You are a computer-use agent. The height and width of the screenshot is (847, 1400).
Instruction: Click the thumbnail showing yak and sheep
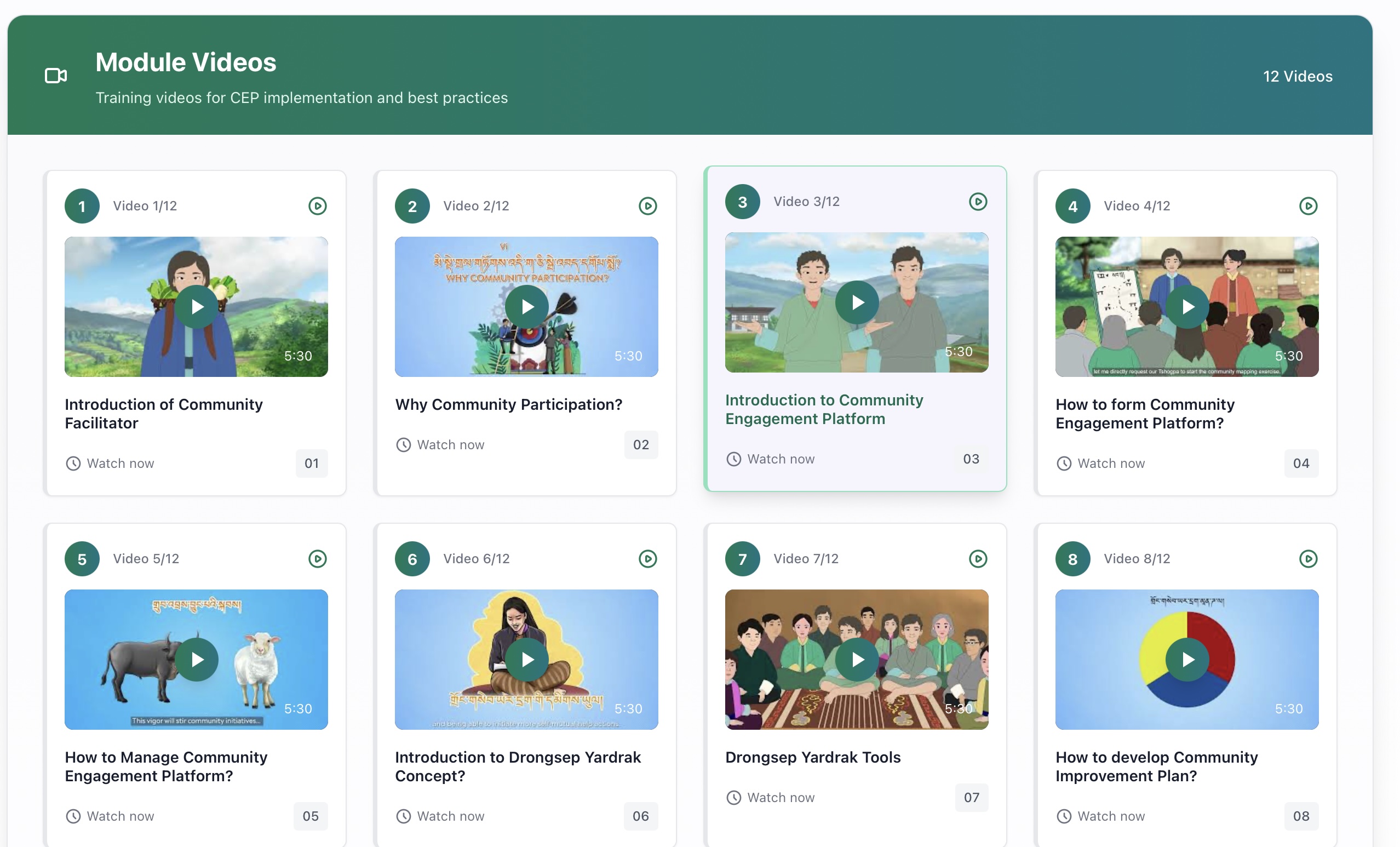(x=196, y=660)
